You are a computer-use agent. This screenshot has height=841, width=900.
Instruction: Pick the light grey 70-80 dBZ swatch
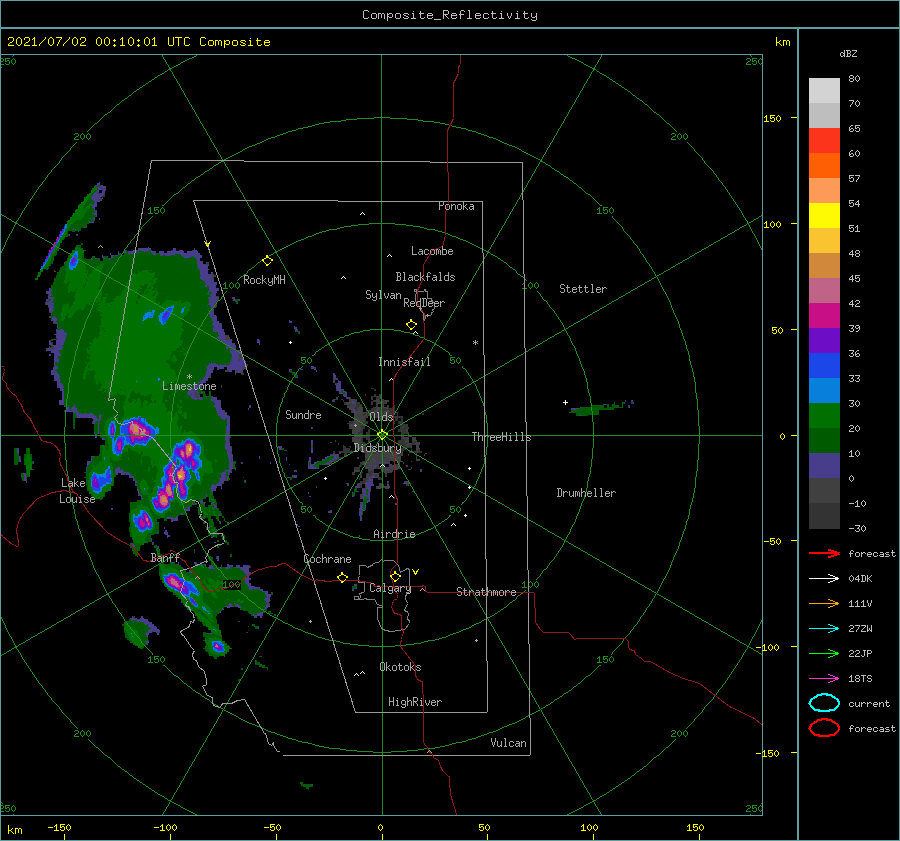pos(824,91)
